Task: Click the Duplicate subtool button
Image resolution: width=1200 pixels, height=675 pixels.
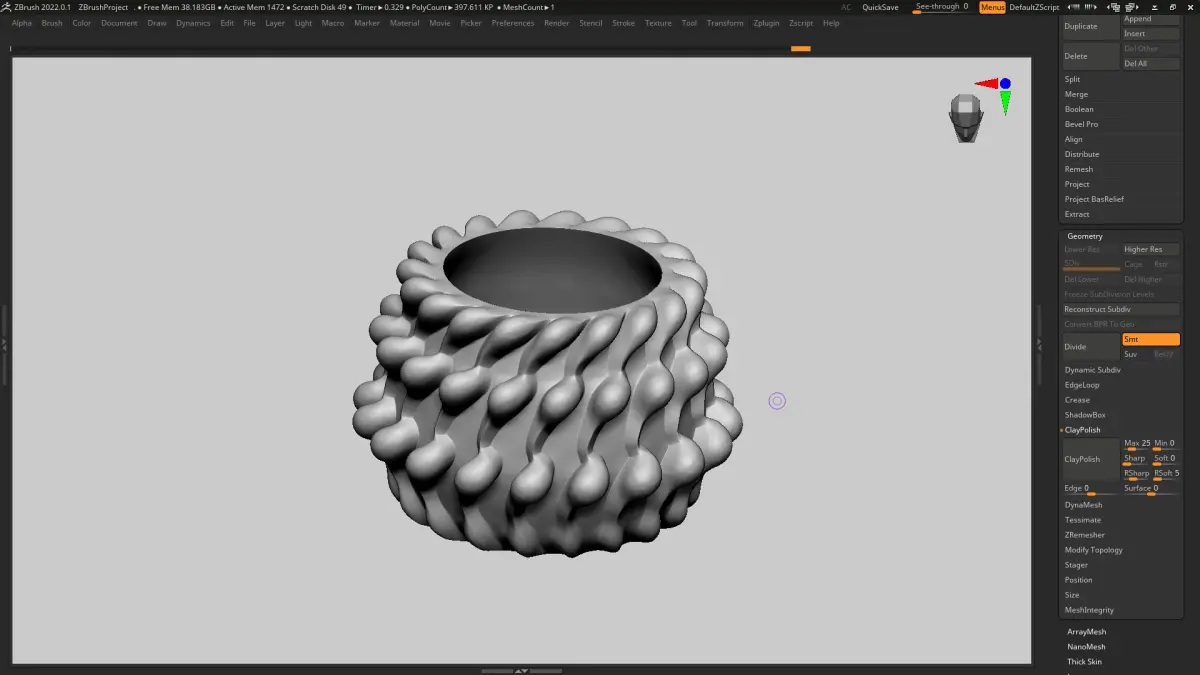Action: coord(1090,26)
